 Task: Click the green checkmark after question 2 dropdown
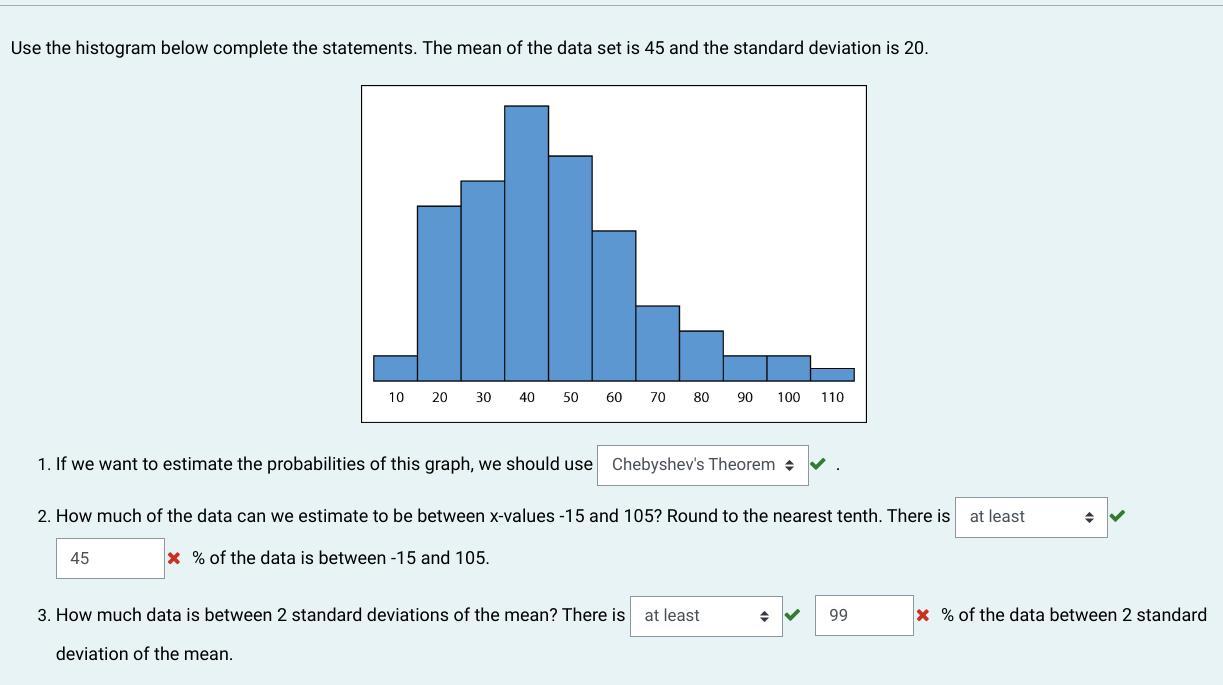click(x=1117, y=516)
